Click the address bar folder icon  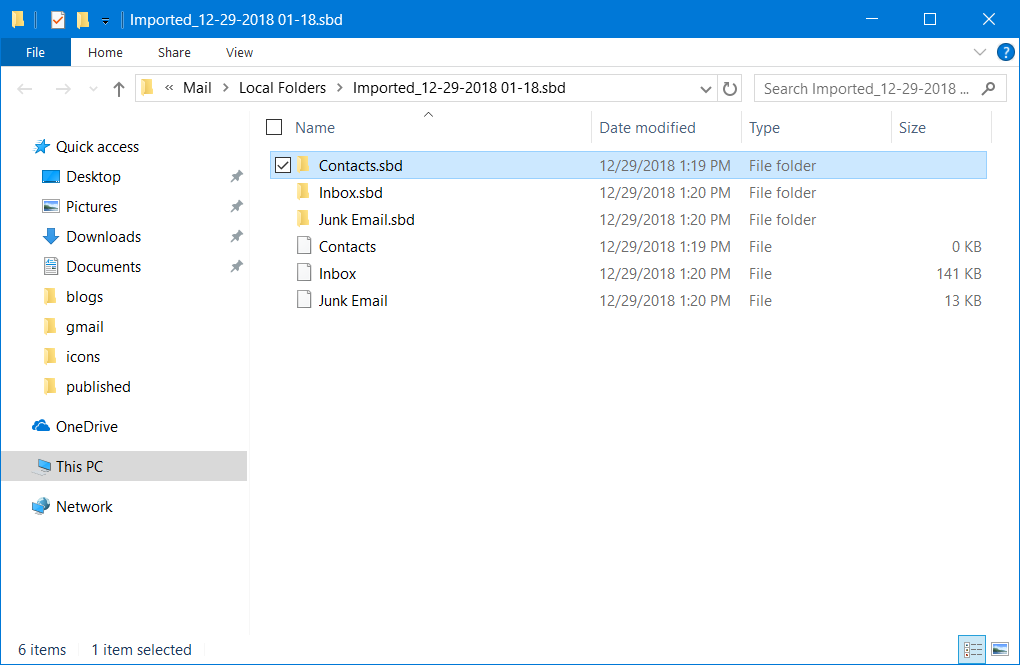[148, 87]
